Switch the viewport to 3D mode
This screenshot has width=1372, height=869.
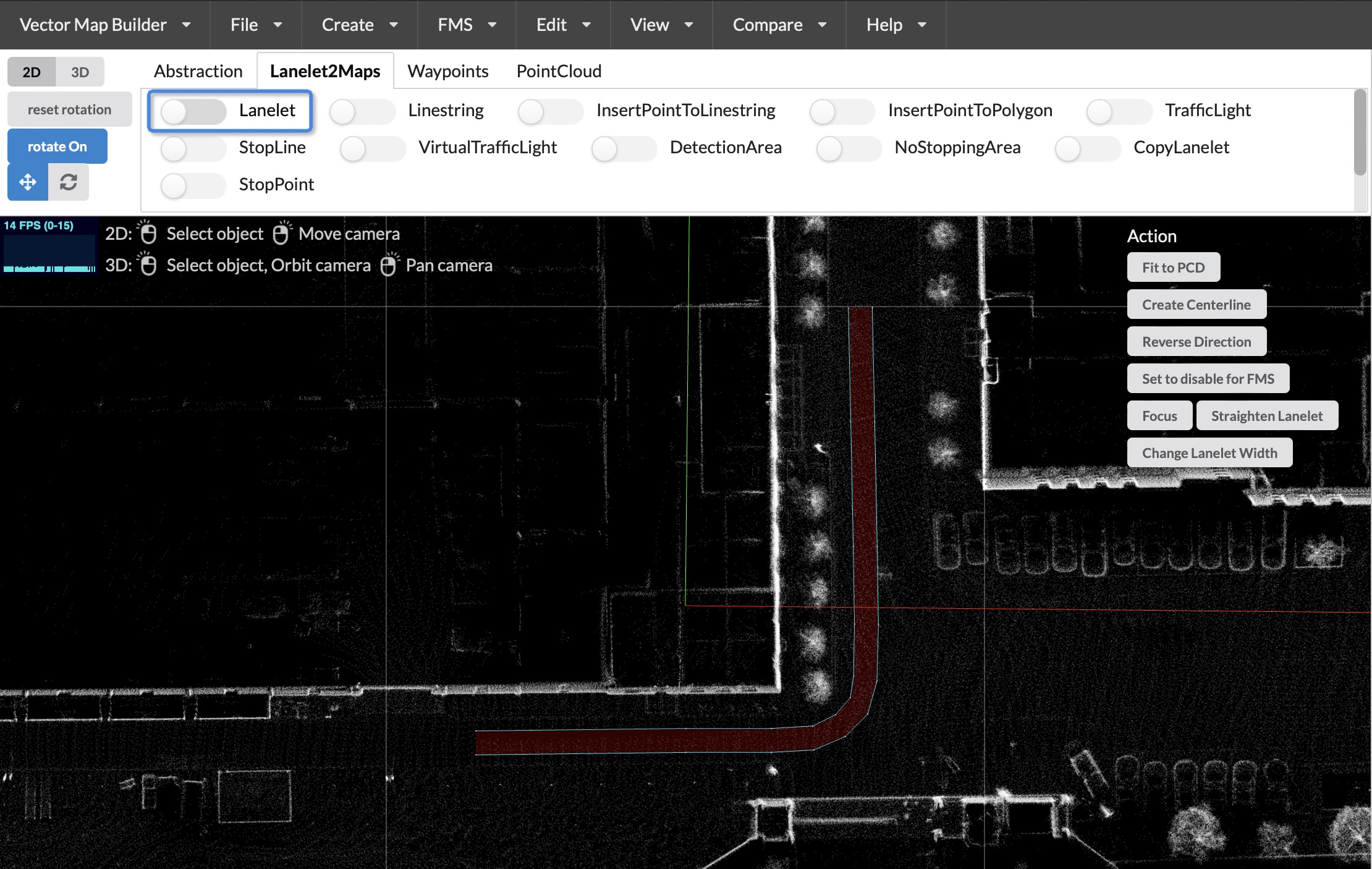coord(80,71)
